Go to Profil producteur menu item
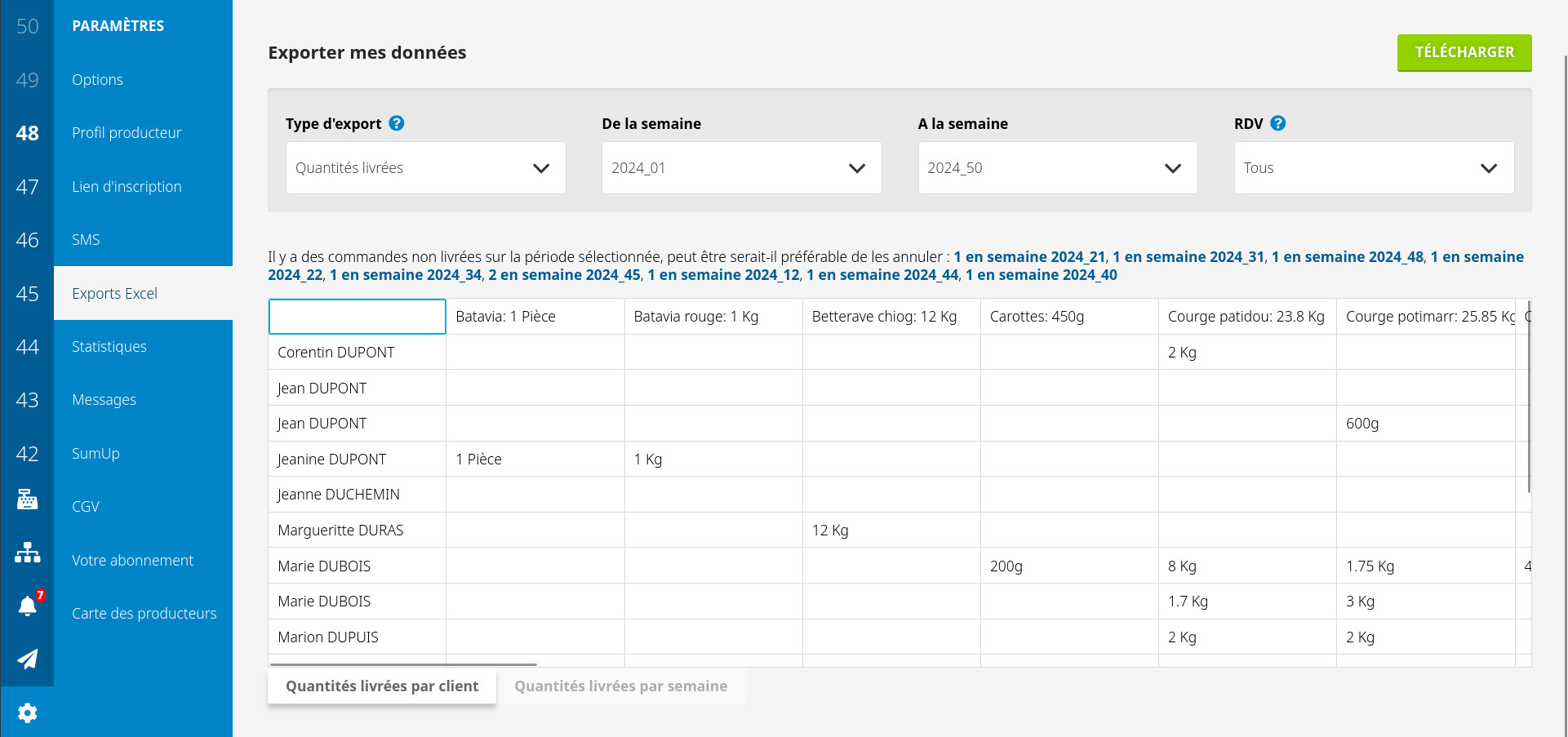 pos(127,133)
